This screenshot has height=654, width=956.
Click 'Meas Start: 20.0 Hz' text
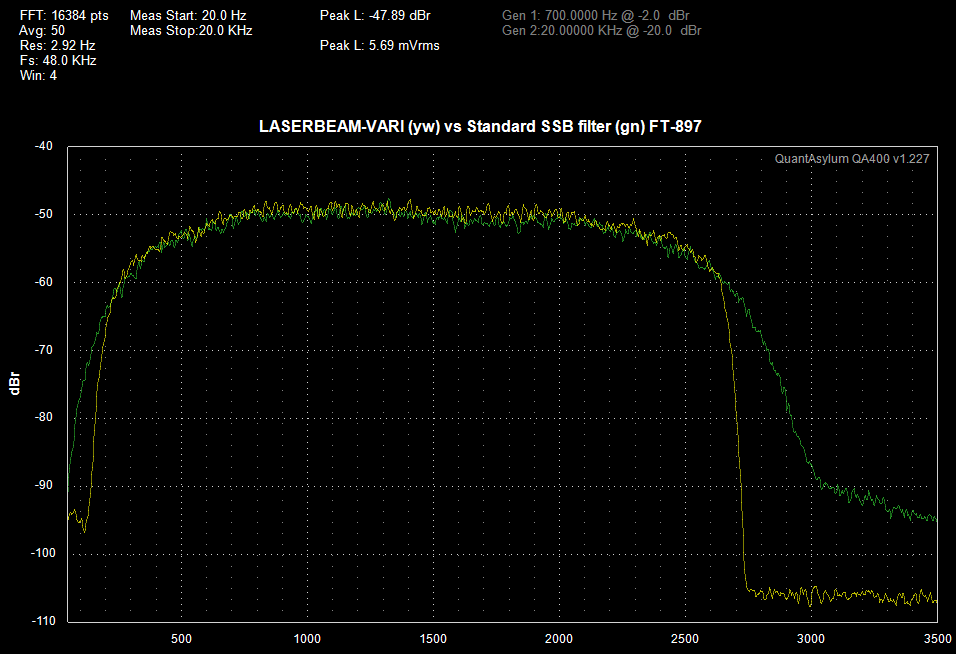point(188,16)
